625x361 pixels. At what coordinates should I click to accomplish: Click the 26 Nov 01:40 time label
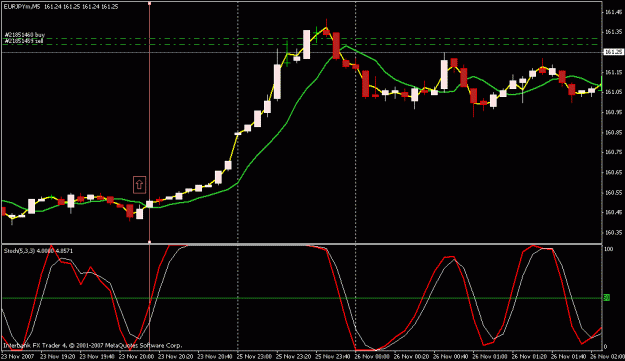[568, 356]
